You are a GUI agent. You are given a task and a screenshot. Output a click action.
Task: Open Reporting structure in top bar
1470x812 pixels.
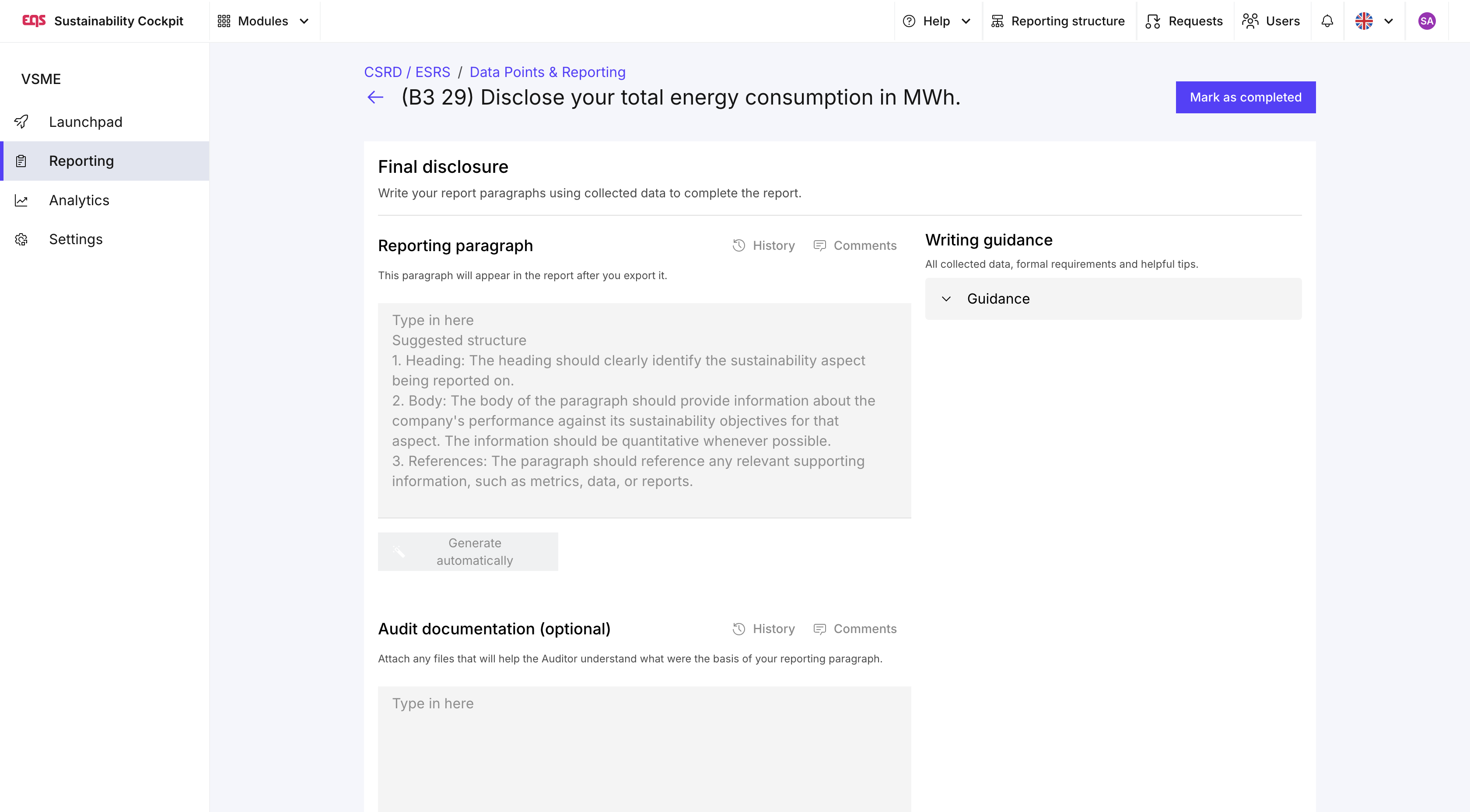(x=1058, y=21)
